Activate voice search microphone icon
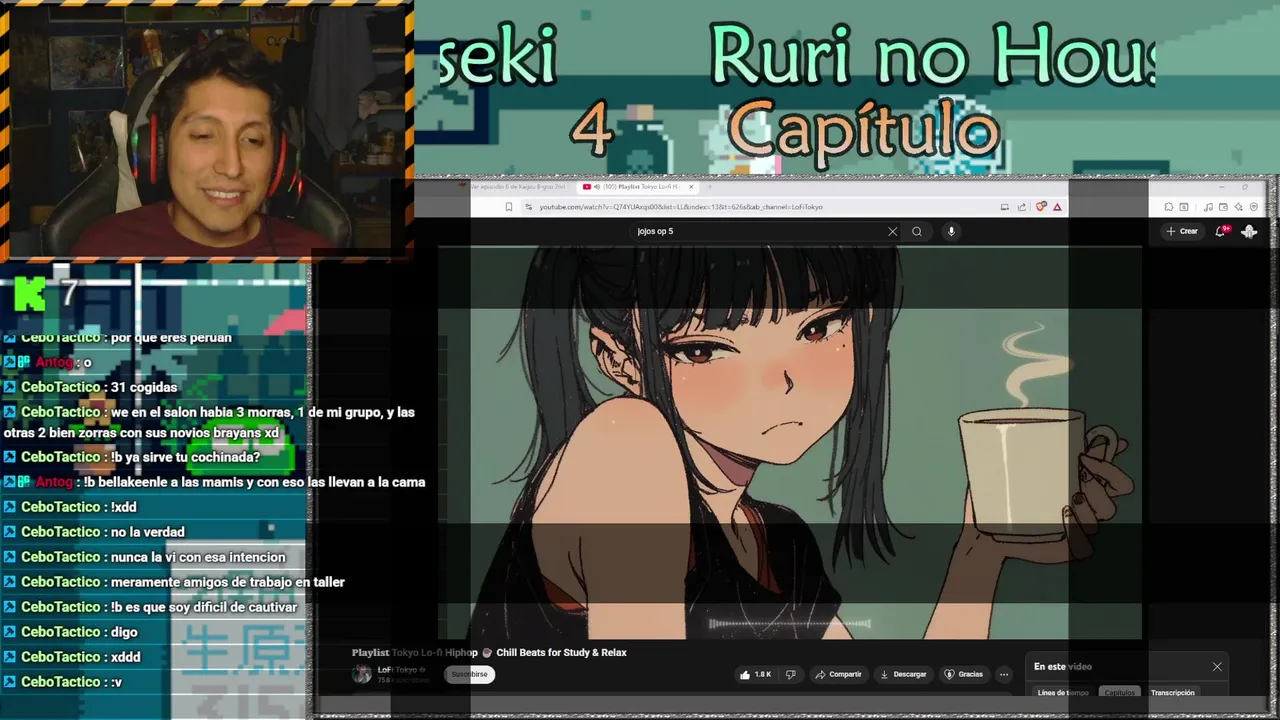Viewport: 1280px width, 720px height. [x=951, y=231]
